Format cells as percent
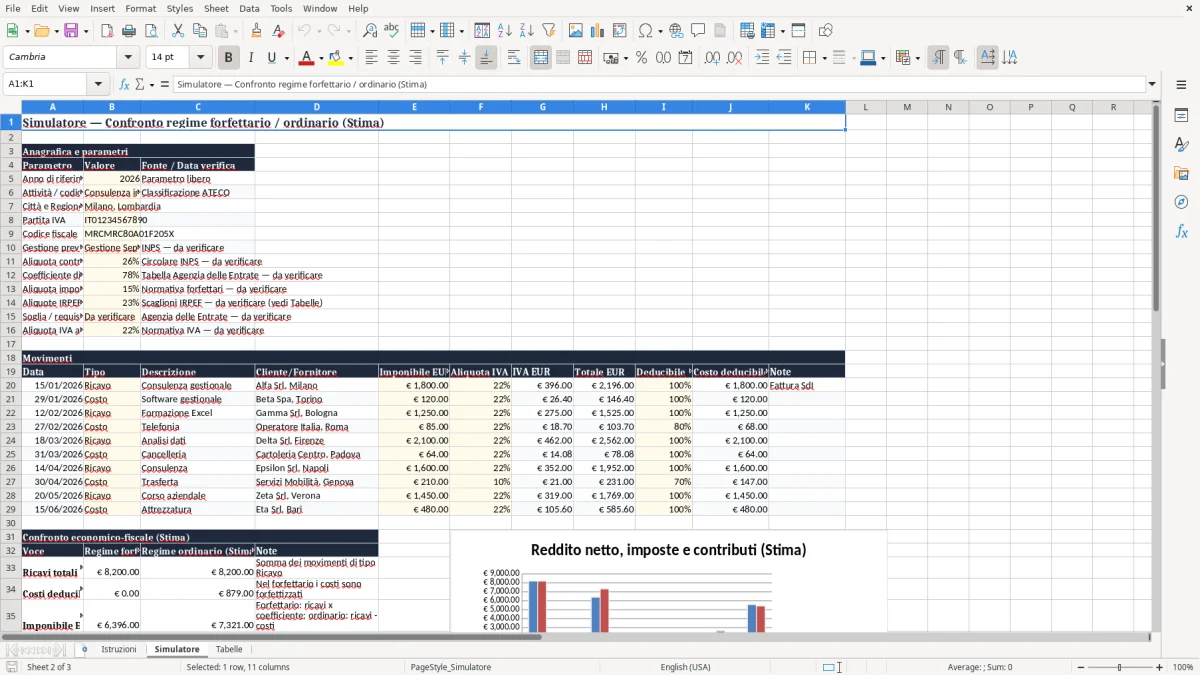This screenshot has width=1200, height=675. (x=641, y=58)
